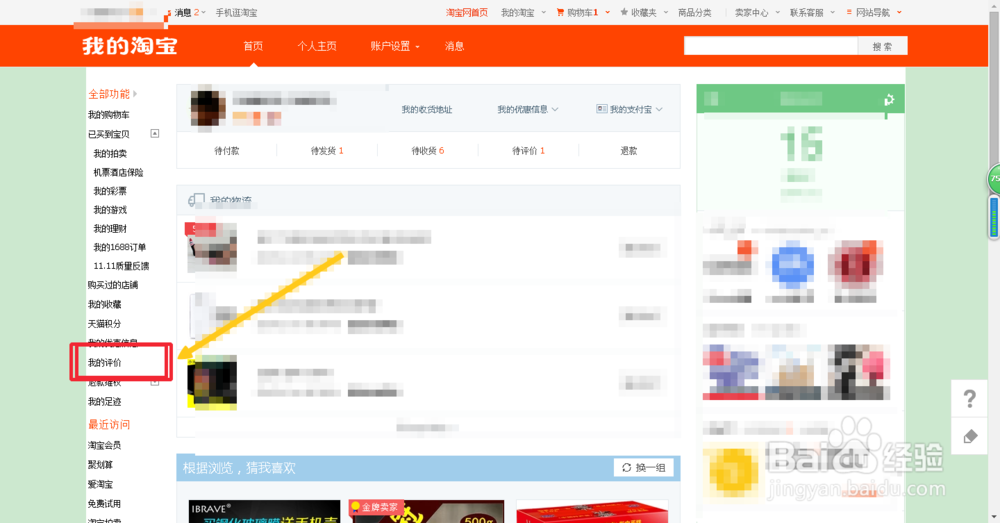Open 我的拍卖 in the sidebar

[110, 153]
